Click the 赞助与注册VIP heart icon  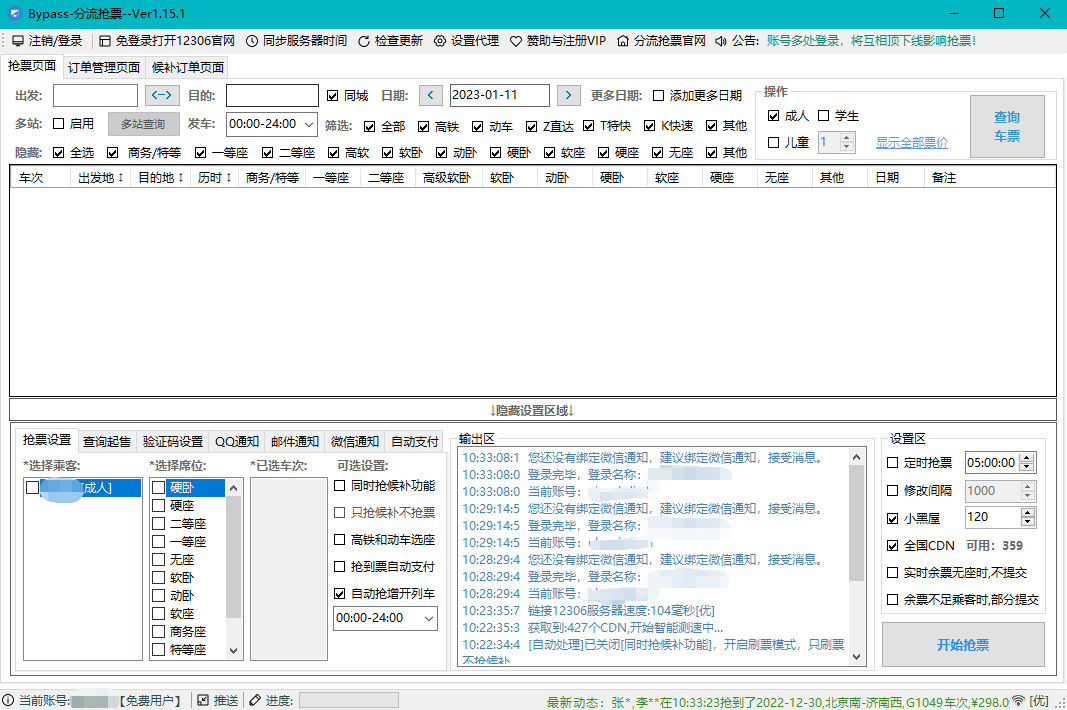(514, 41)
